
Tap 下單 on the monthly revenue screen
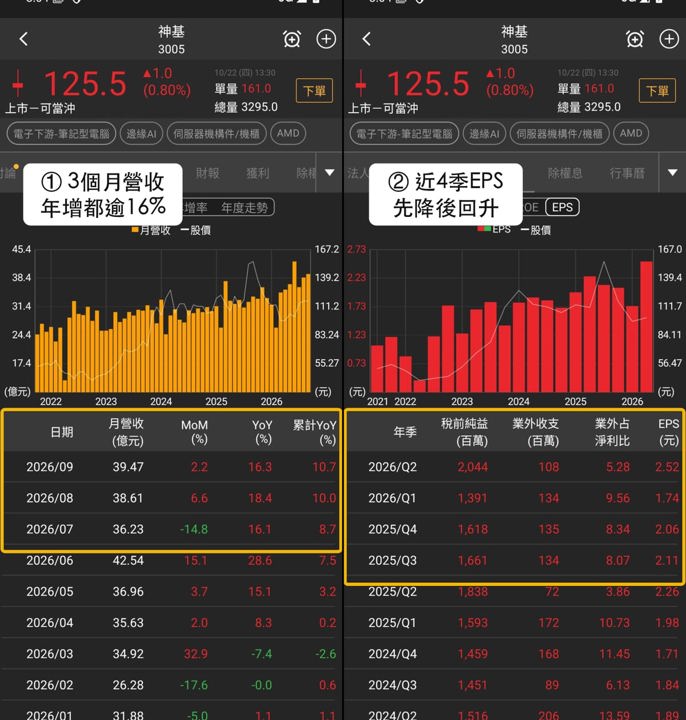click(x=315, y=90)
